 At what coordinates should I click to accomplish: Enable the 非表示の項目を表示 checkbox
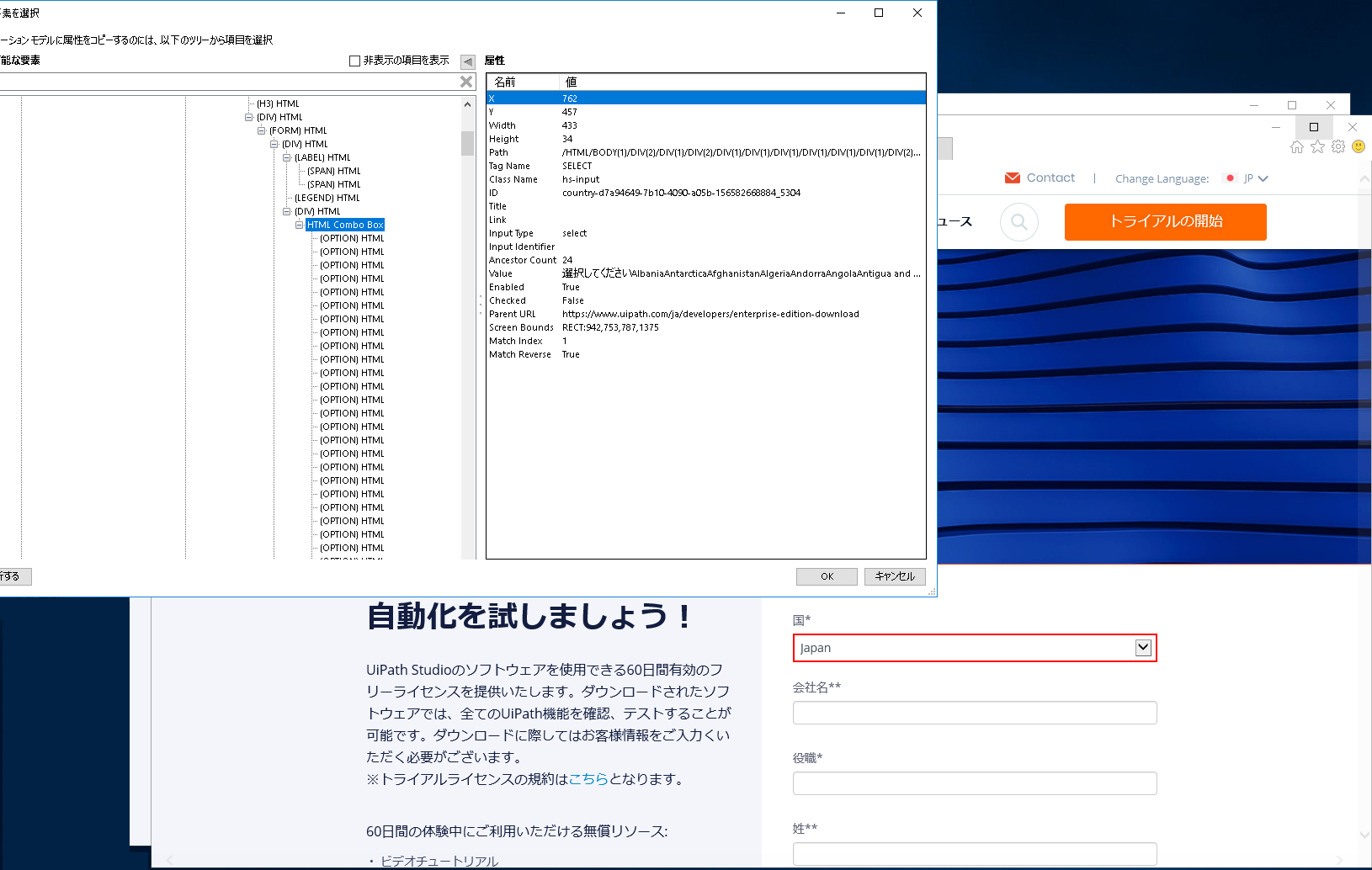coord(354,61)
